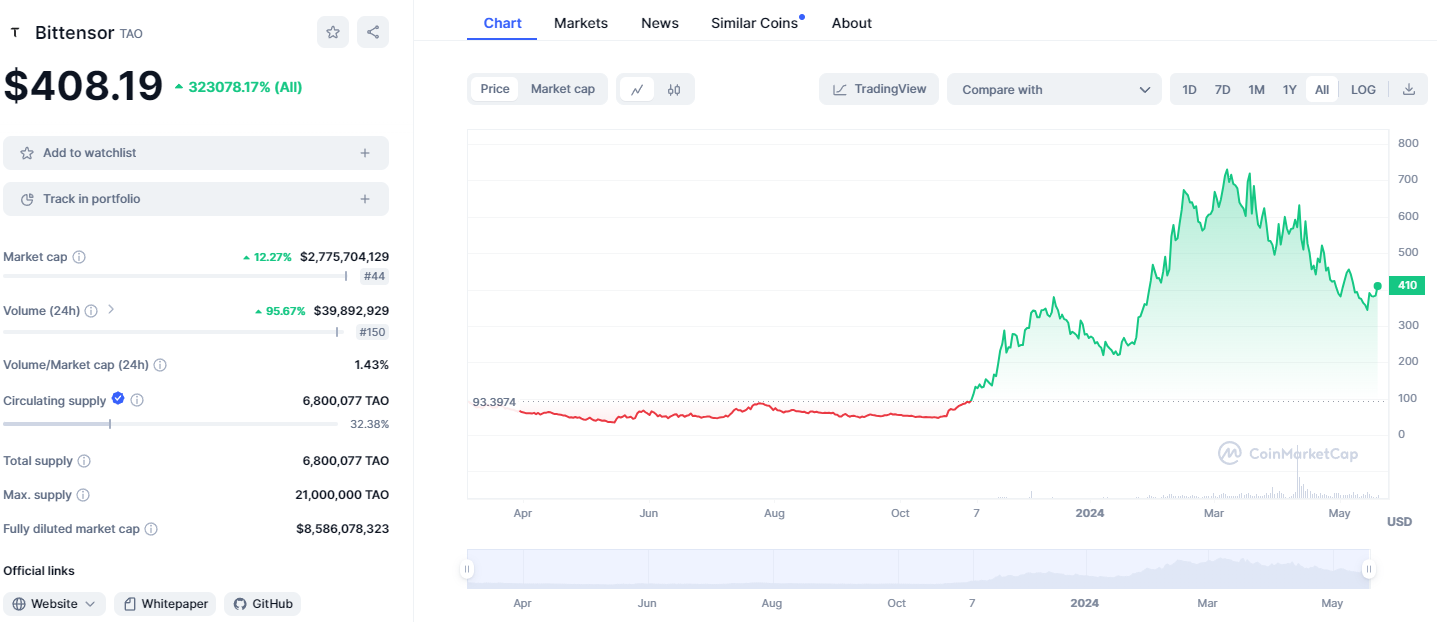The image size is (1437, 622).
Task: Click Add to watchlist button
Action: pos(195,153)
